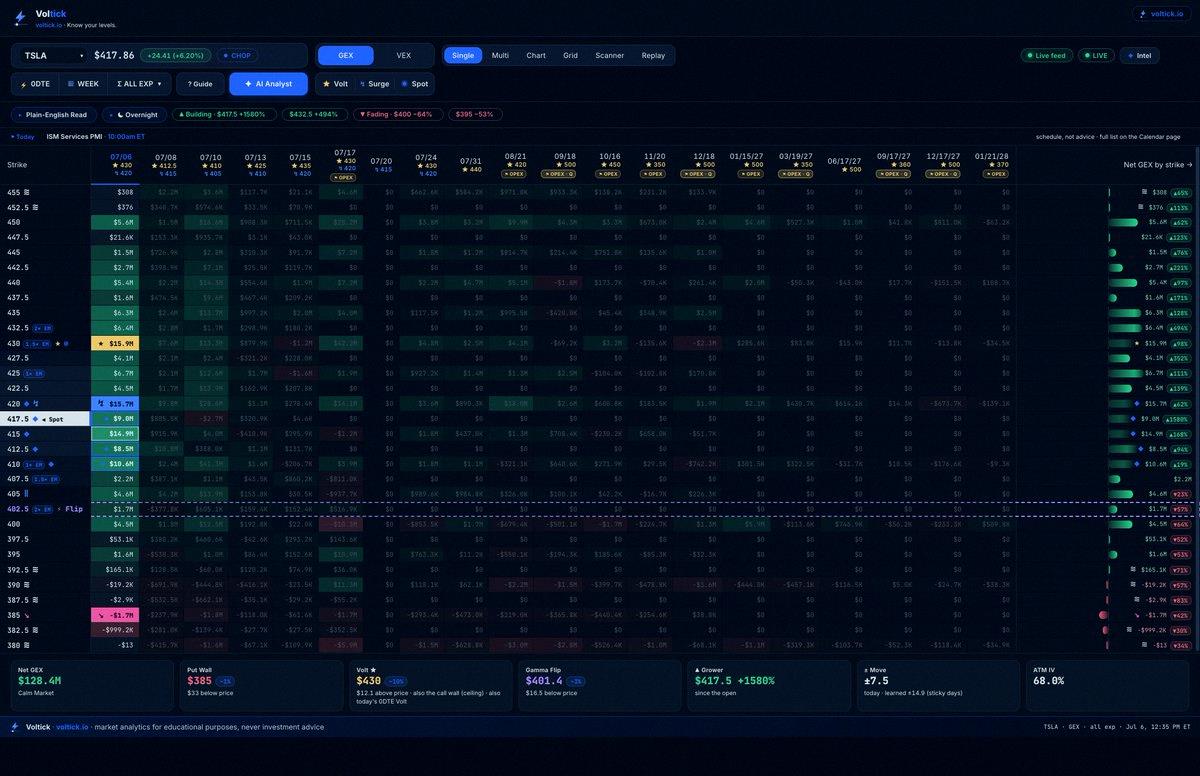This screenshot has width=1200, height=776.
Task: Open the voltick.io footer link
Action: tap(71, 727)
